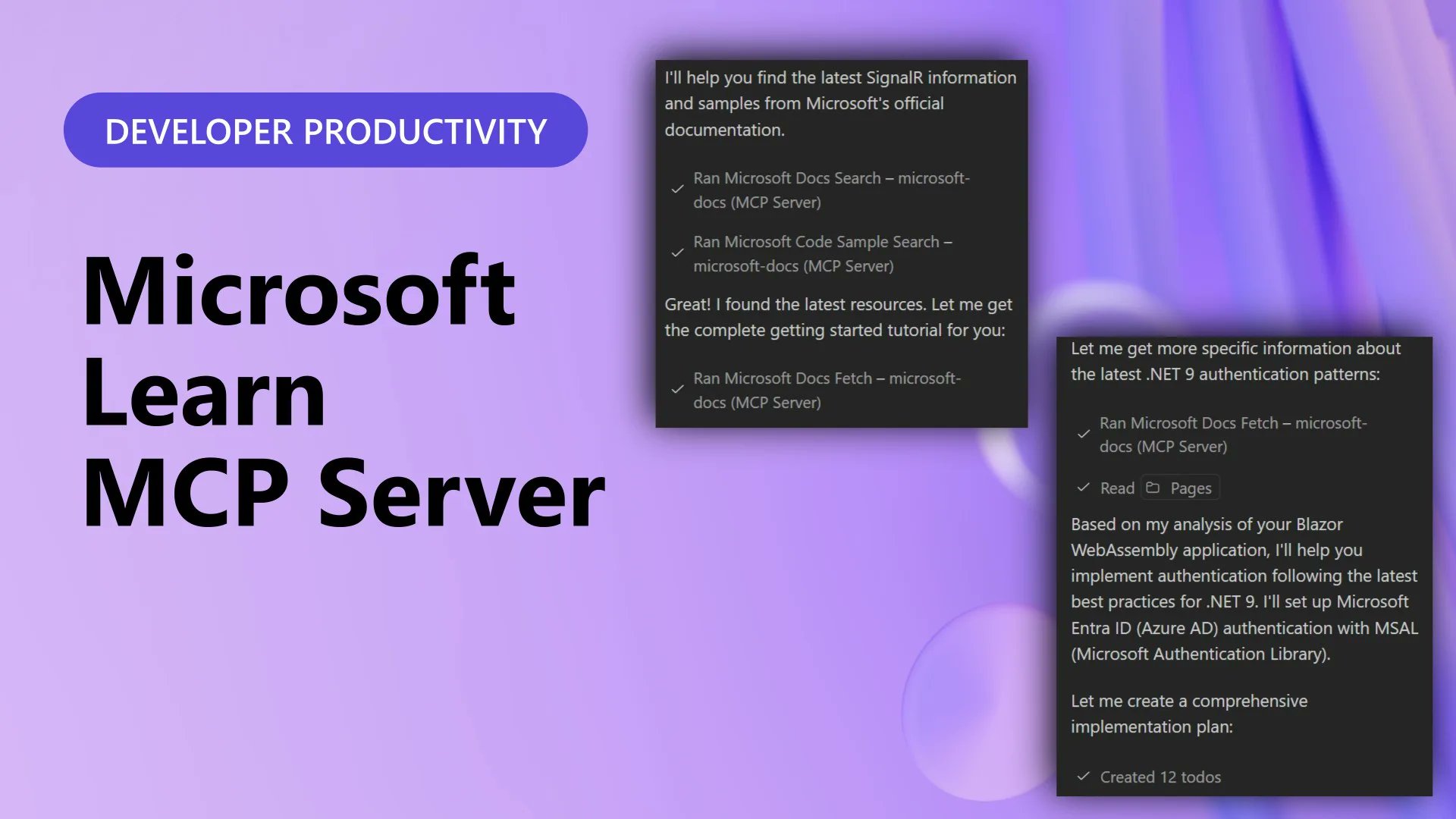The width and height of the screenshot is (1456, 819).
Task: Click the checkmark beside Microsoft Code Sample Search
Action: click(677, 254)
